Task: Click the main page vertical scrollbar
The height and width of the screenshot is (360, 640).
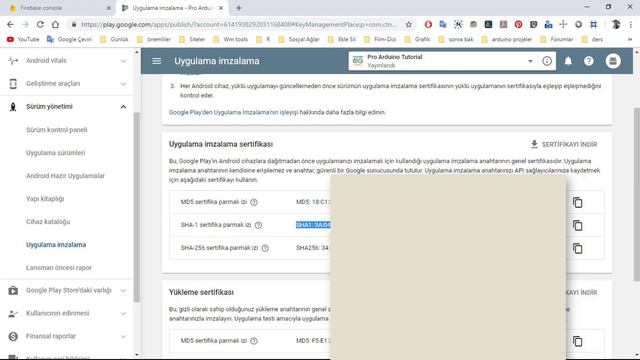Action: (637, 194)
